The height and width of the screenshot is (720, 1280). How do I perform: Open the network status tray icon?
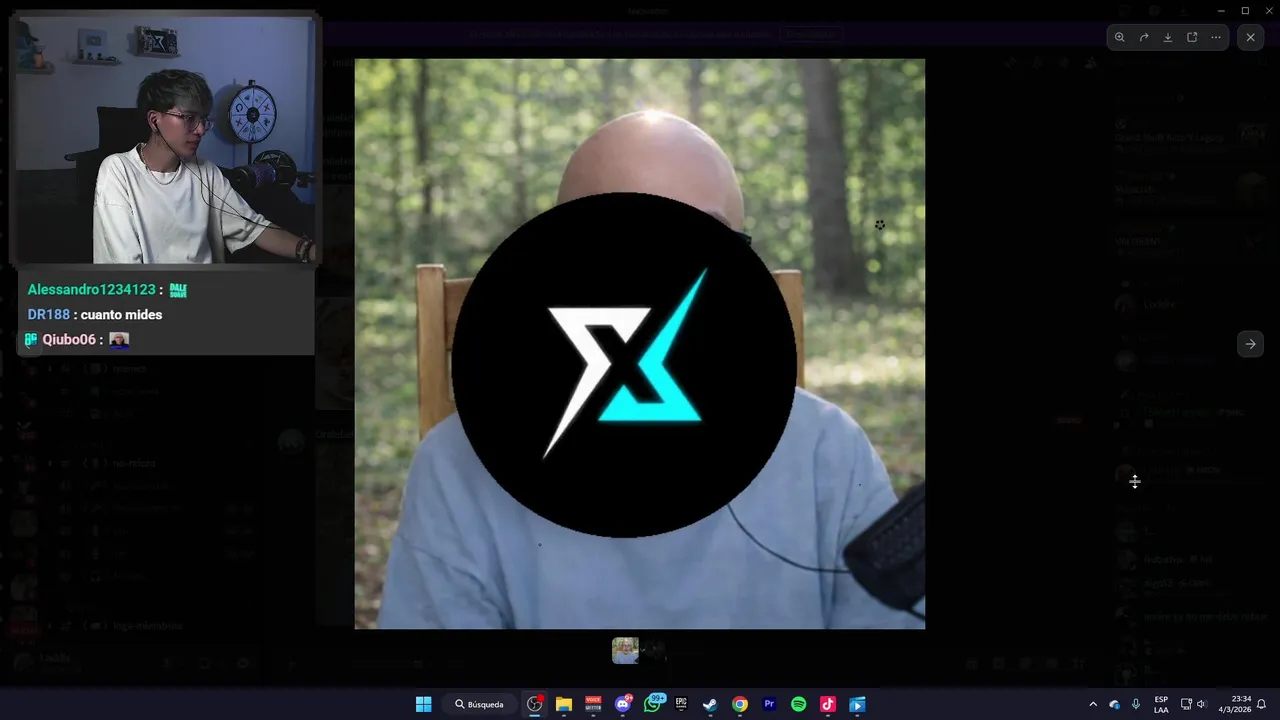1186,704
